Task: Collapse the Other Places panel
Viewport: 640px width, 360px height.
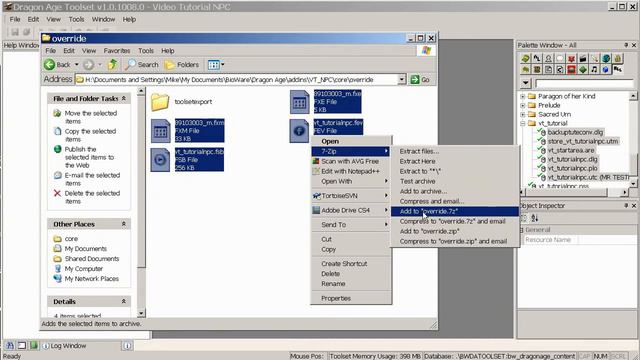Action: (124, 224)
